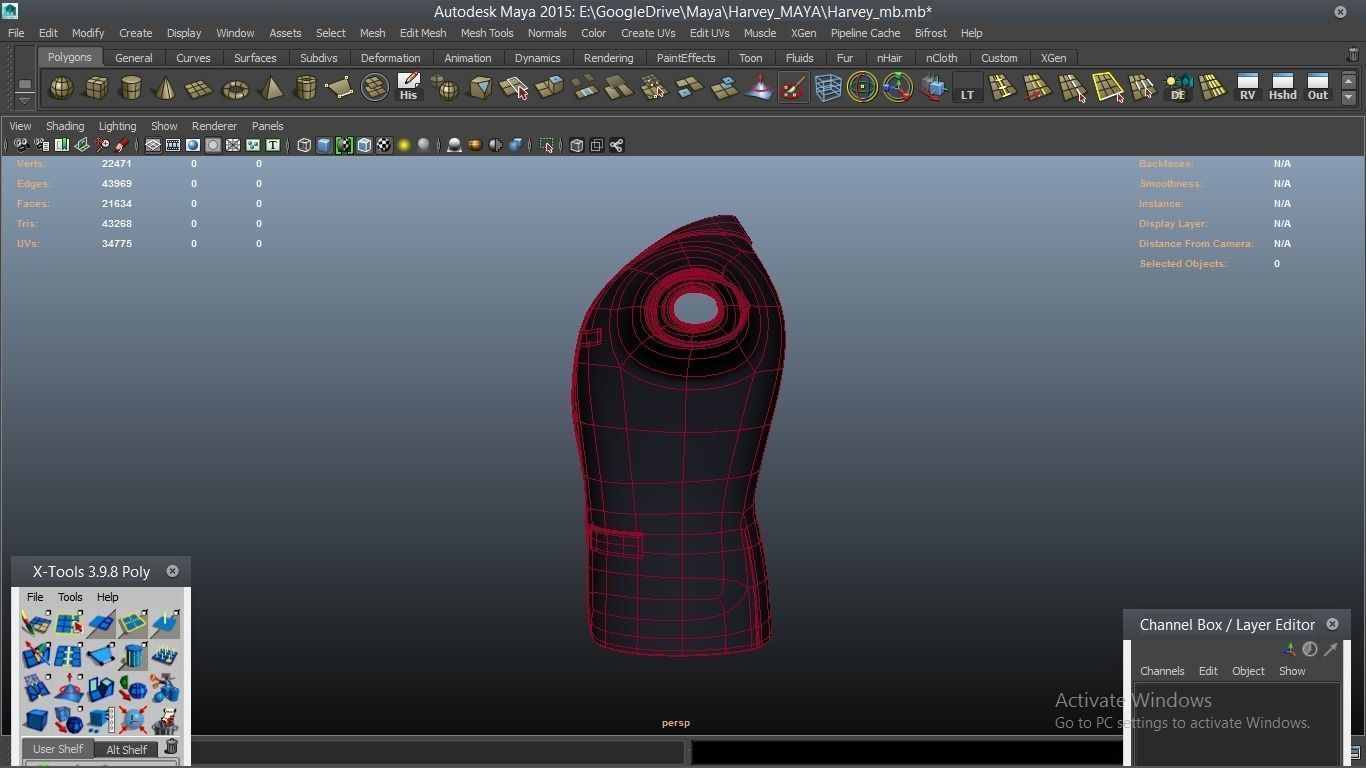Click the X-Tools cylinder icon
This screenshot has height=768, width=1366.
point(133,657)
